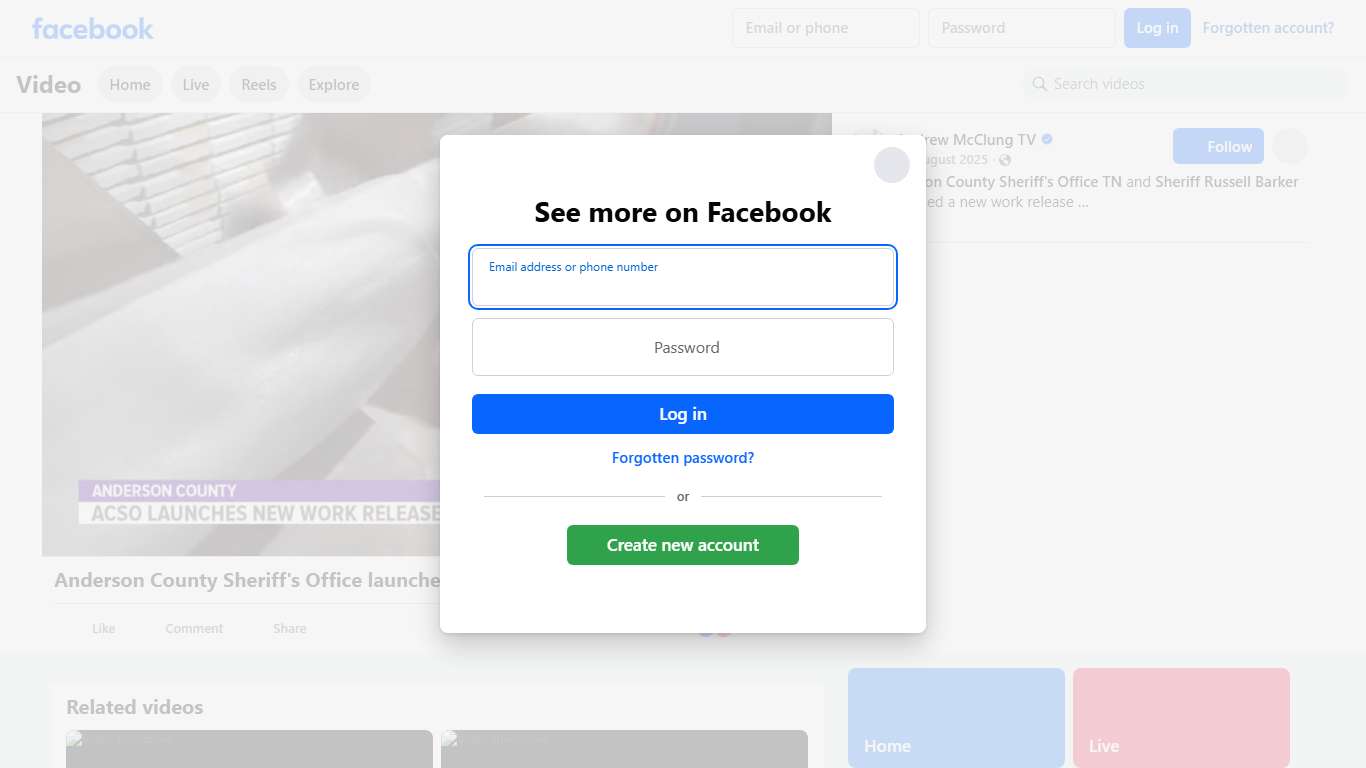Select the Home tab in Video navigation
Viewport: 1366px width, 768px height.
[130, 85]
